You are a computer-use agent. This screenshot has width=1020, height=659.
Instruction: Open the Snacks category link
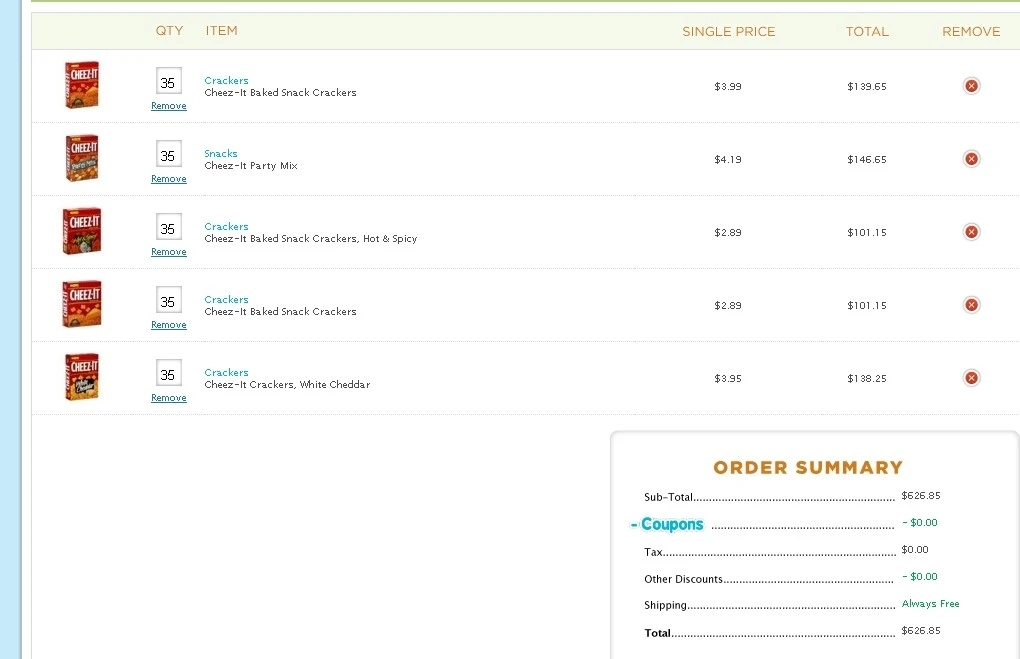[221, 154]
